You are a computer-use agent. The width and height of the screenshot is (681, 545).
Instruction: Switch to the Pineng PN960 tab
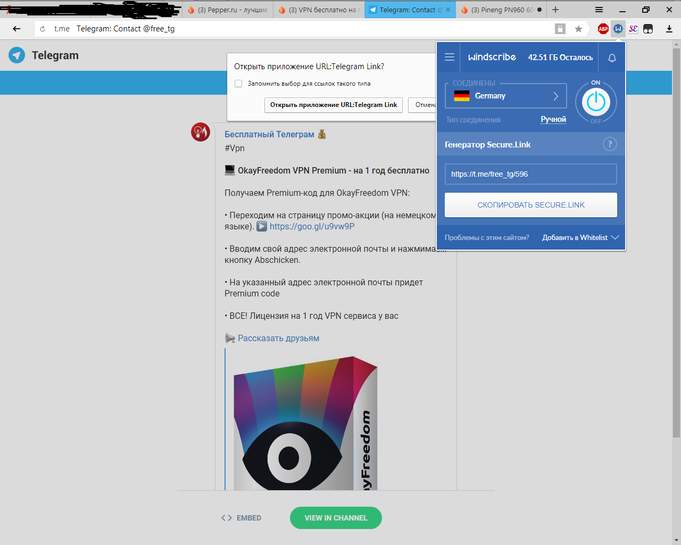502,10
